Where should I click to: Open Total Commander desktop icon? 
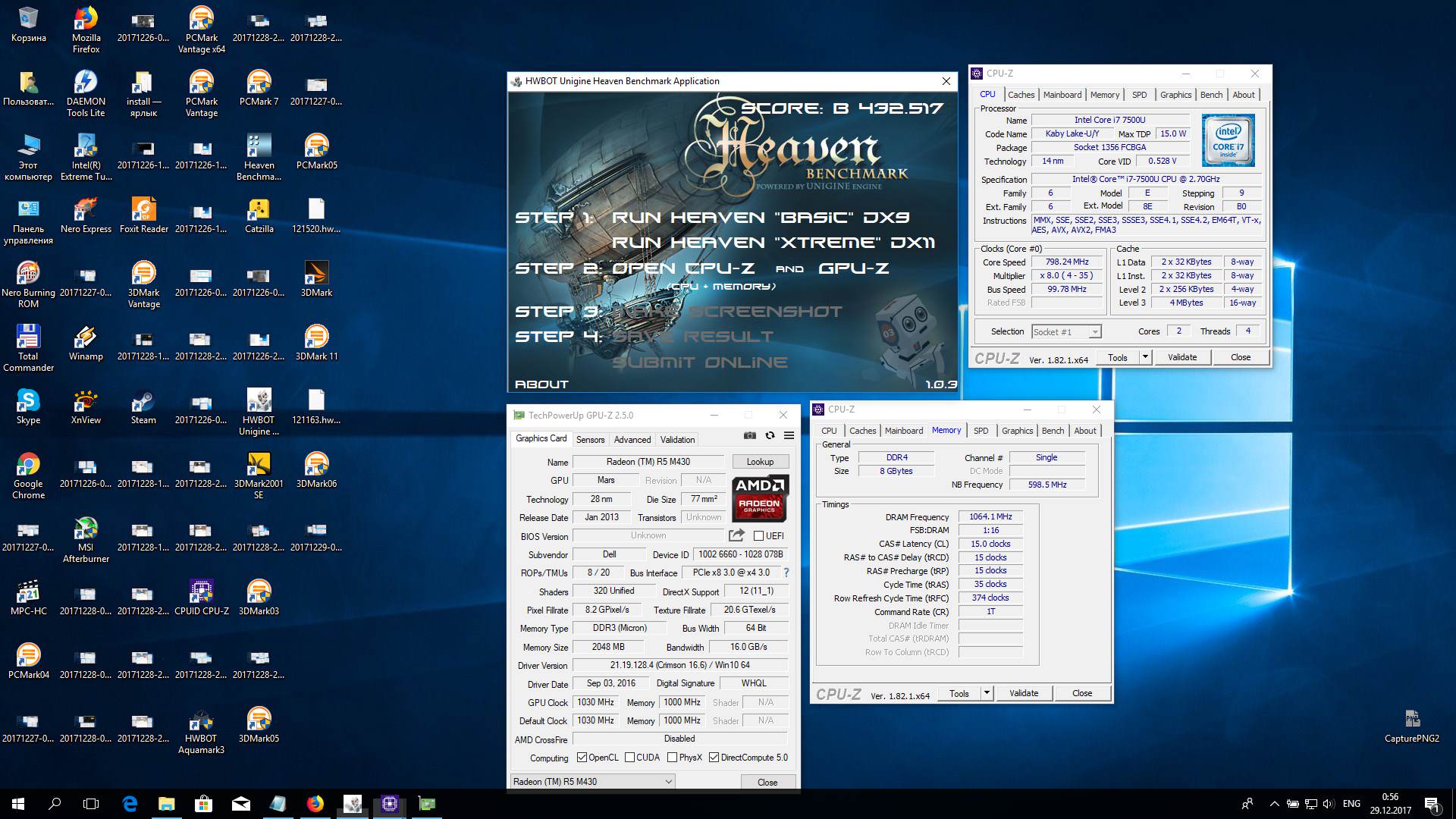tap(28, 349)
